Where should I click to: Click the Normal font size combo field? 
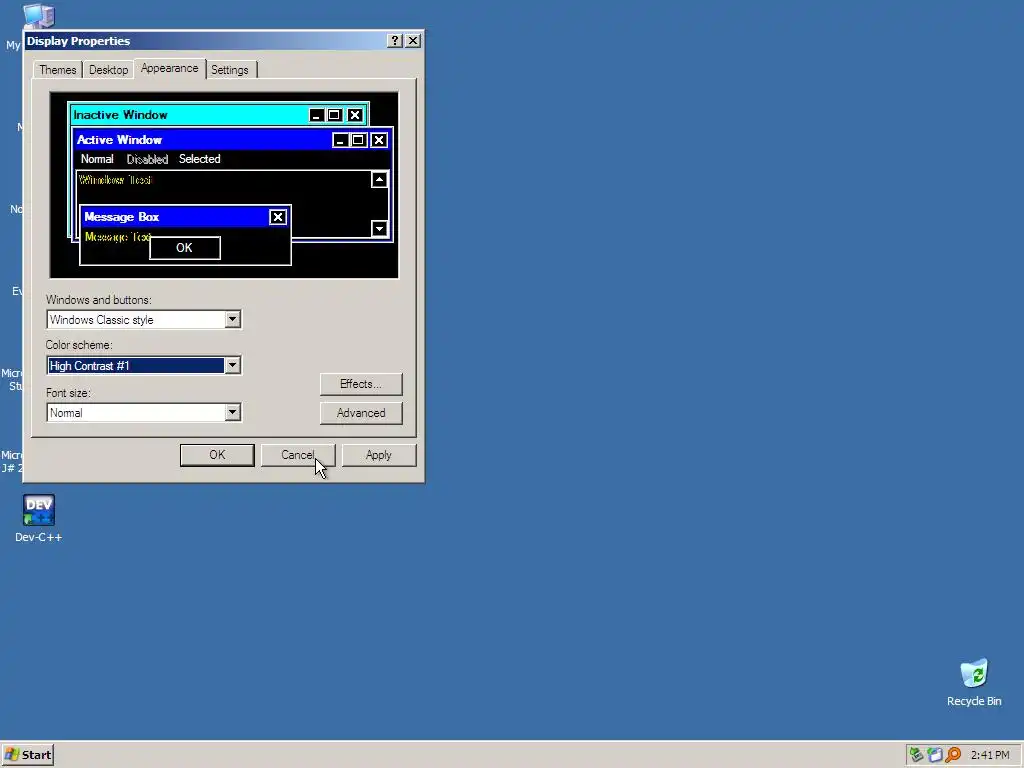pyautogui.click(x=144, y=412)
